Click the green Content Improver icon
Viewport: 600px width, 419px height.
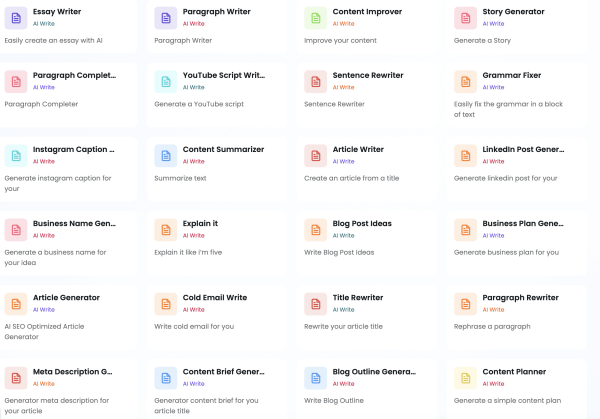[x=316, y=18]
